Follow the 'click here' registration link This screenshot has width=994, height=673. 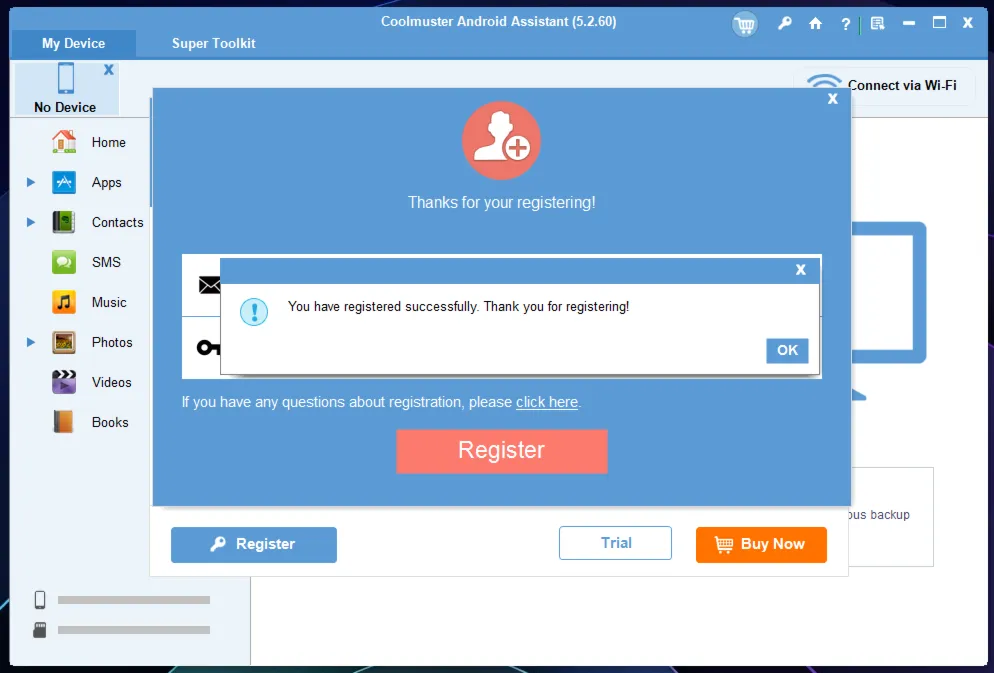pyautogui.click(x=546, y=402)
